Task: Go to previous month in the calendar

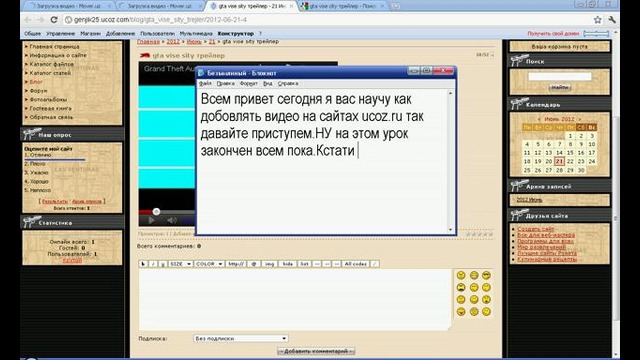Action: [x=539, y=119]
